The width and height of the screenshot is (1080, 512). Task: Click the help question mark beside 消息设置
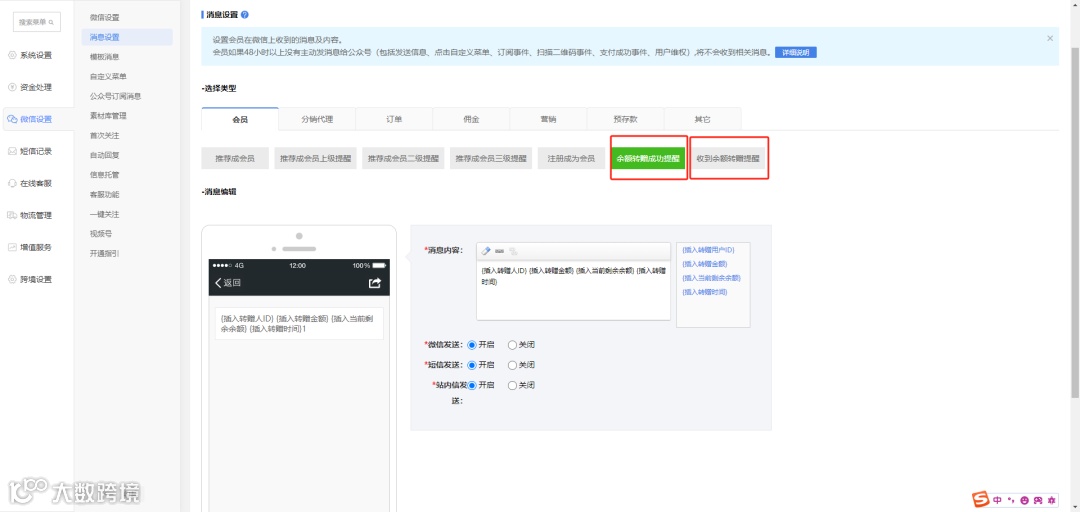(x=245, y=14)
